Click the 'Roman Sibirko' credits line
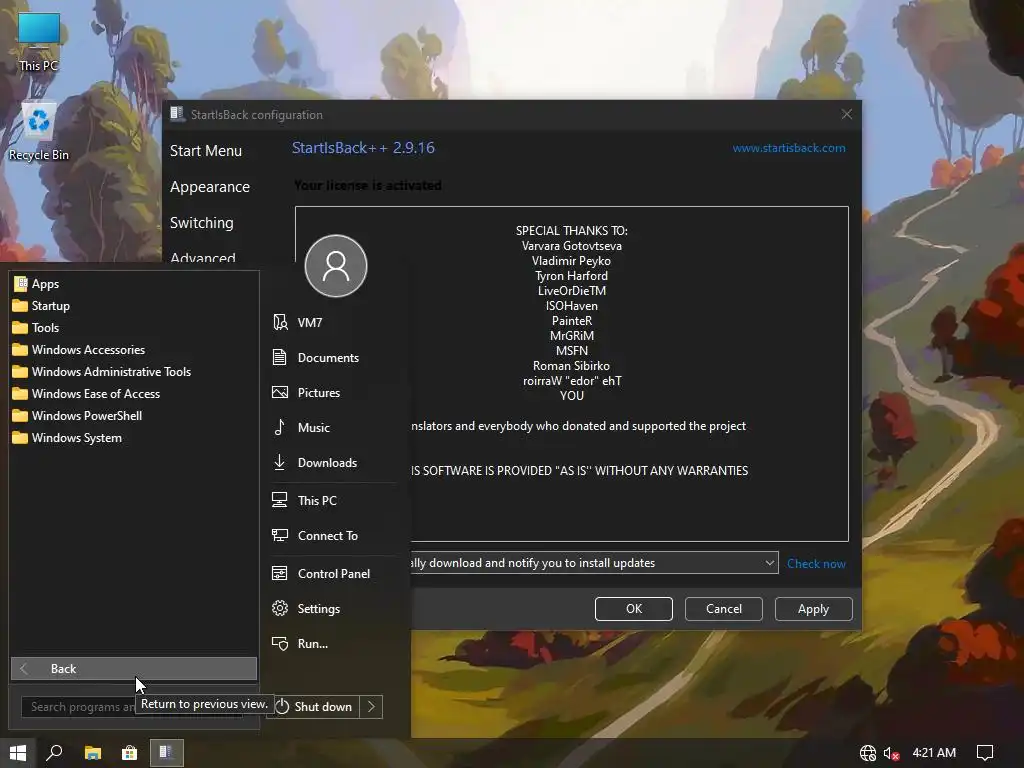This screenshot has height=768, width=1024. point(571,366)
